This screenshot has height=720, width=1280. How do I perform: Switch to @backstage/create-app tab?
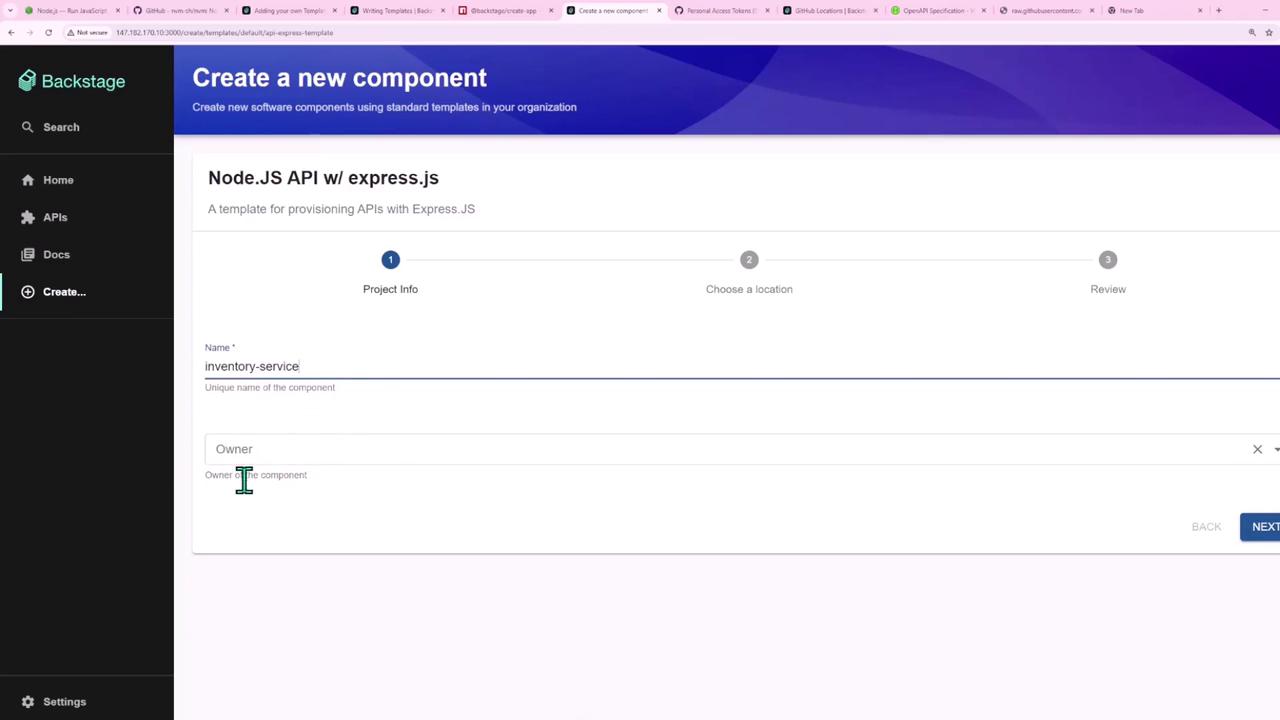(504, 10)
